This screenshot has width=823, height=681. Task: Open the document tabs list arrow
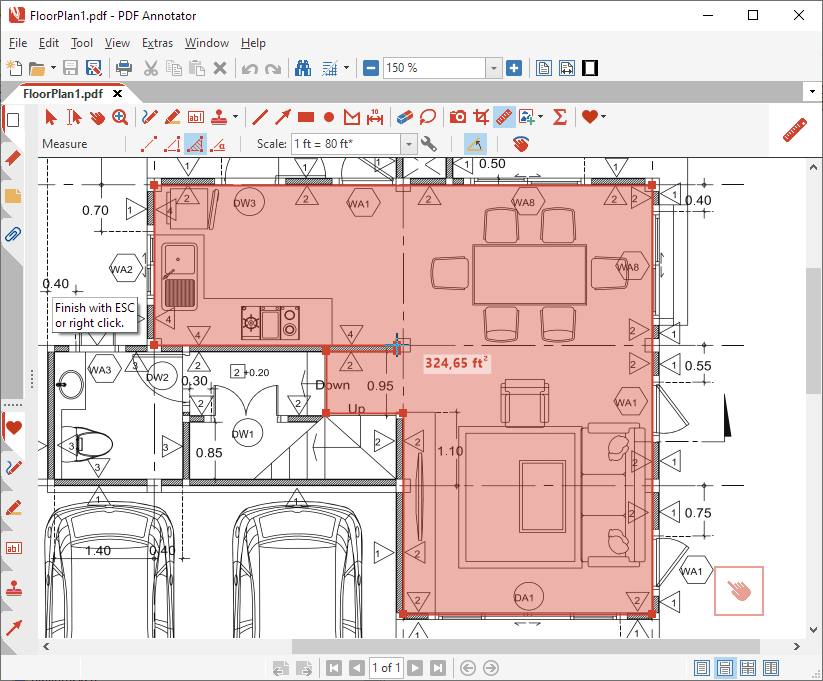click(813, 91)
